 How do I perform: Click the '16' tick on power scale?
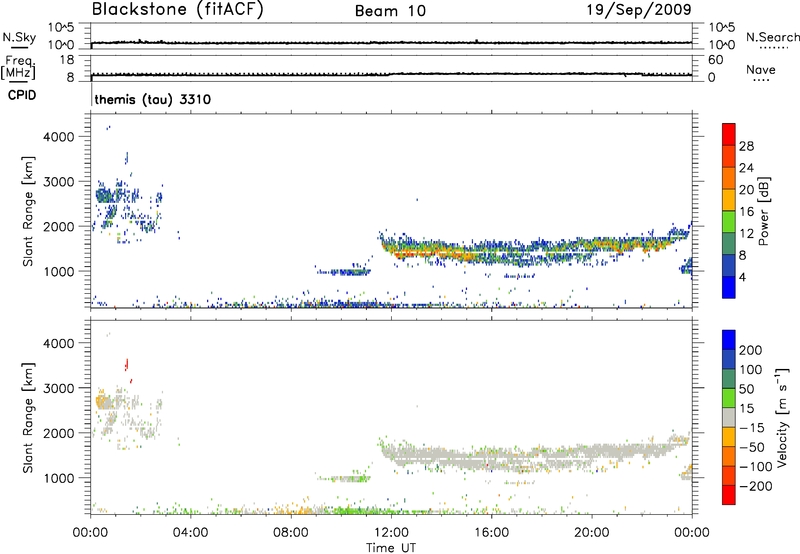click(746, 212)
